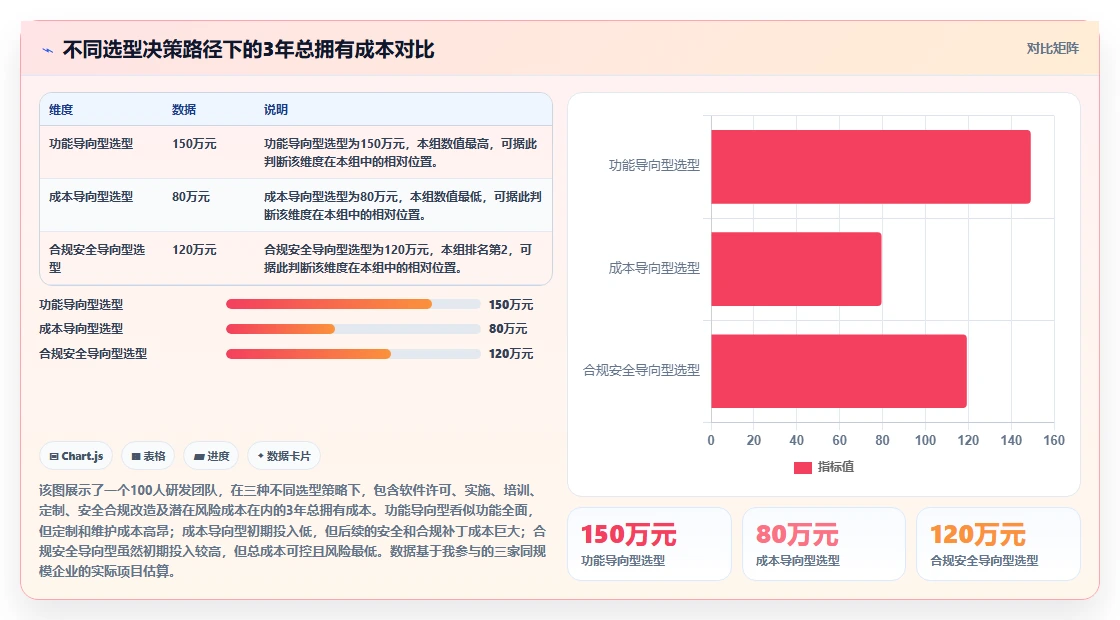Click the summary paragraph starting 该图展示了

click(293, 531)
